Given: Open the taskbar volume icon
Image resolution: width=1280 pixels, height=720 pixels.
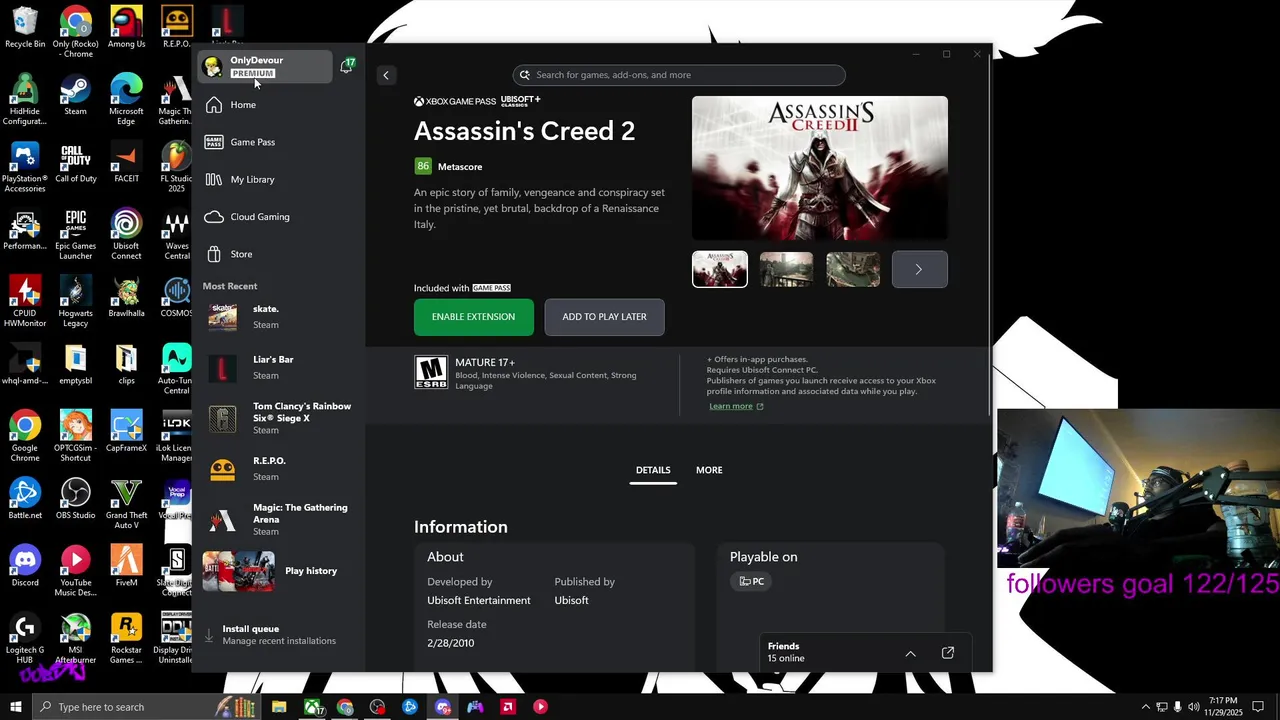Looking at the screenshot, I should click(x=1193, y=707).
